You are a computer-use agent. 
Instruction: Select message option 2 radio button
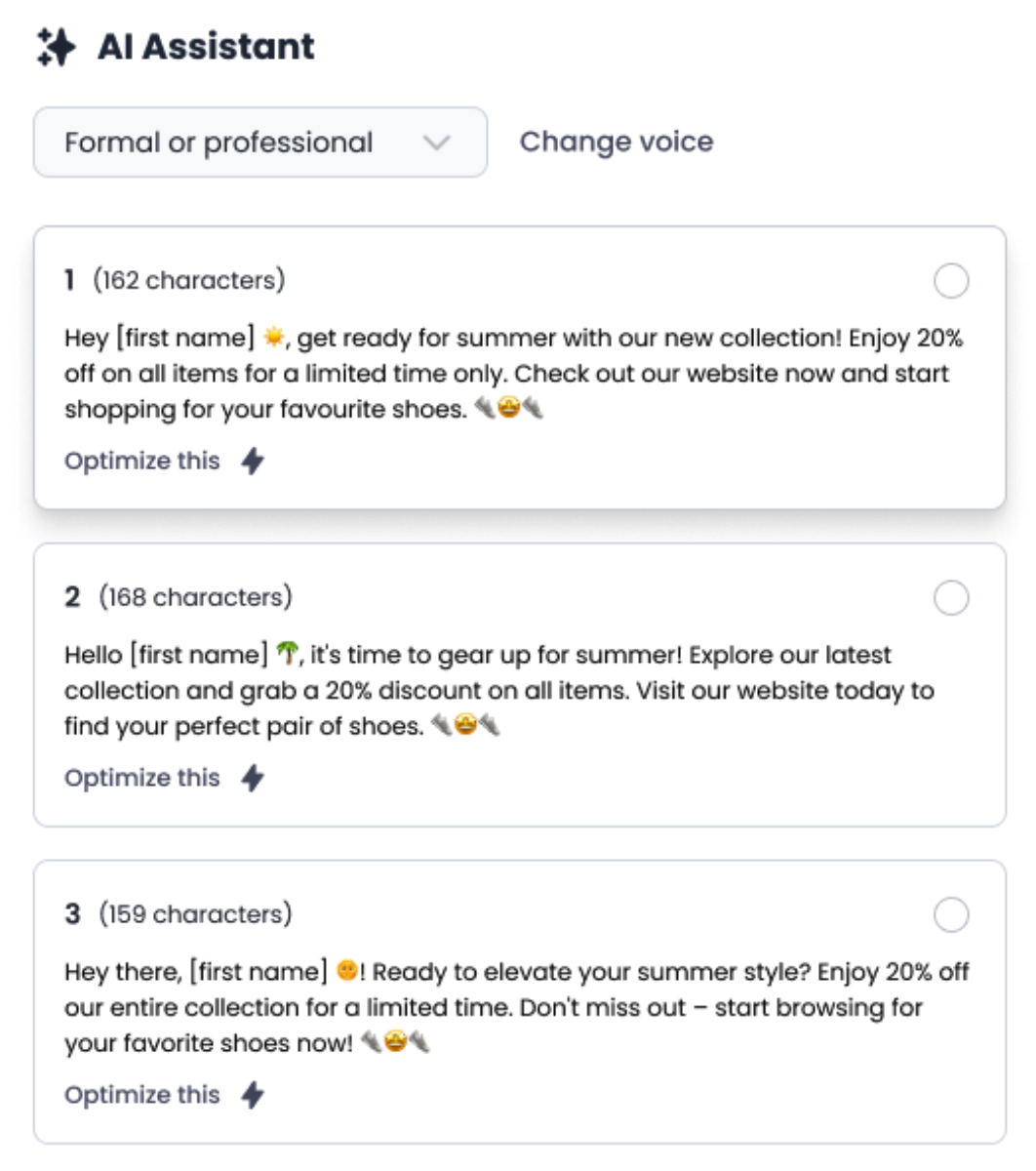(951, 597)
